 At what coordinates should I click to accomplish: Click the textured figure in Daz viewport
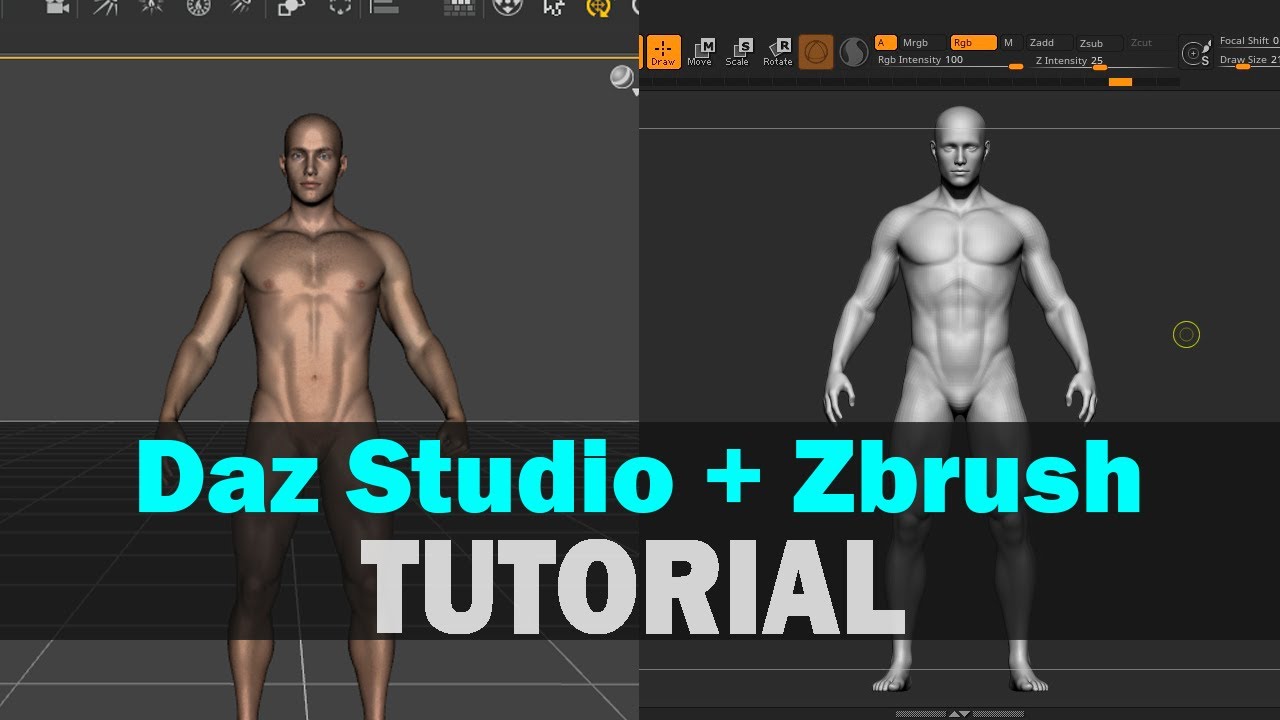click(313, 300)
